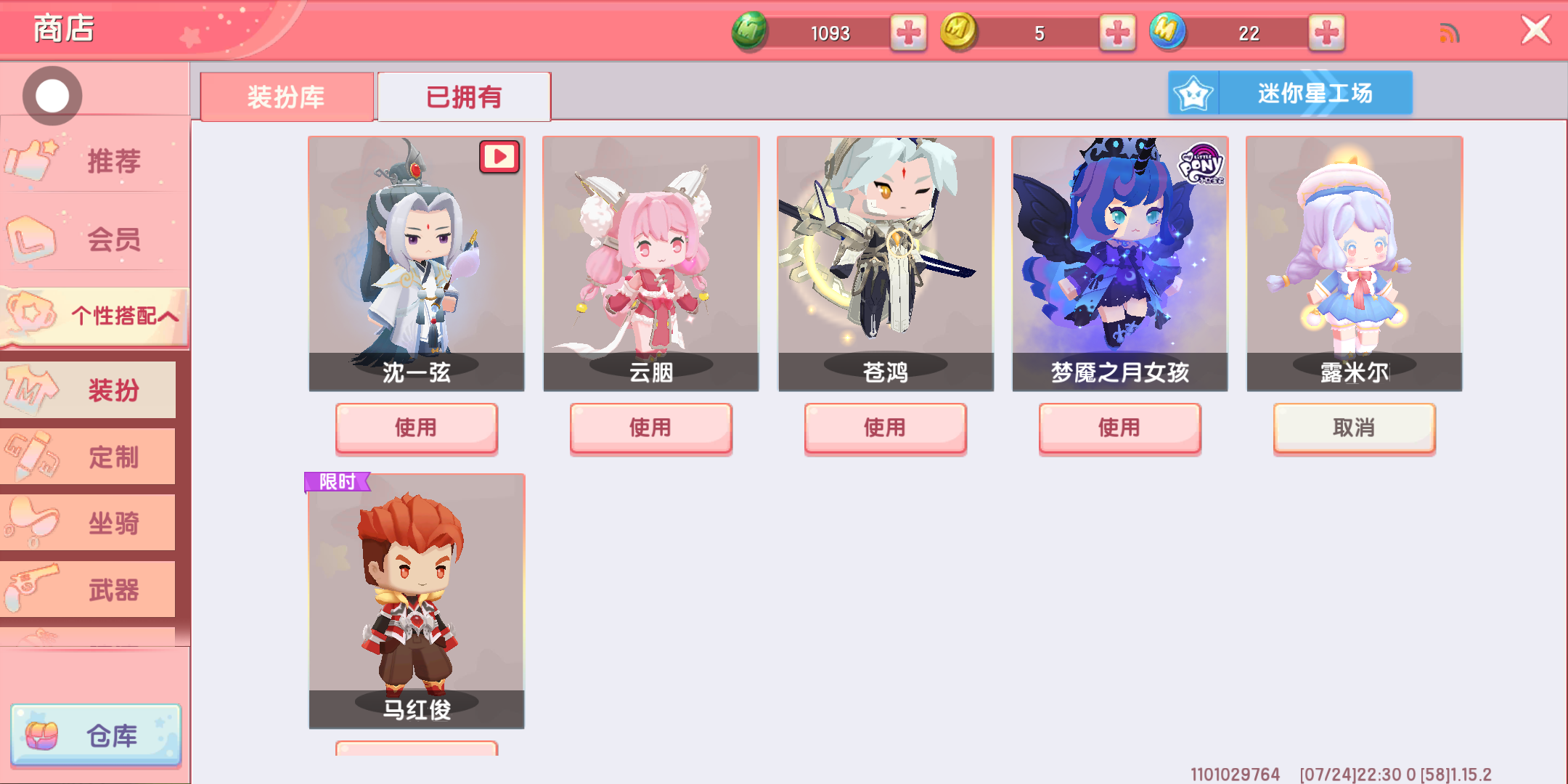Collapse the 个性搭配 section
The image size is (1568, 784).
pos(94,316)
